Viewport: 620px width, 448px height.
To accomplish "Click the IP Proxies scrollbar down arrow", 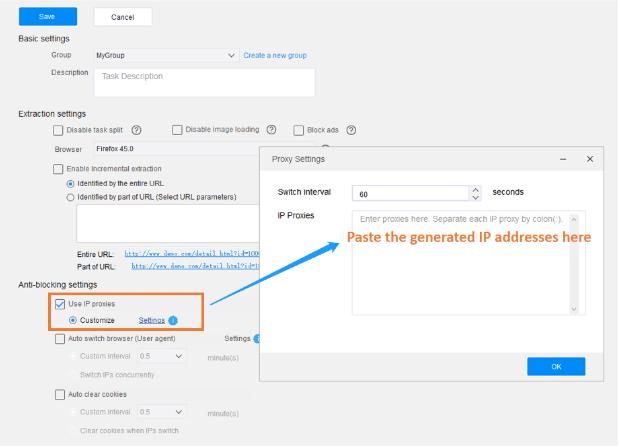I will pos(574,309).
